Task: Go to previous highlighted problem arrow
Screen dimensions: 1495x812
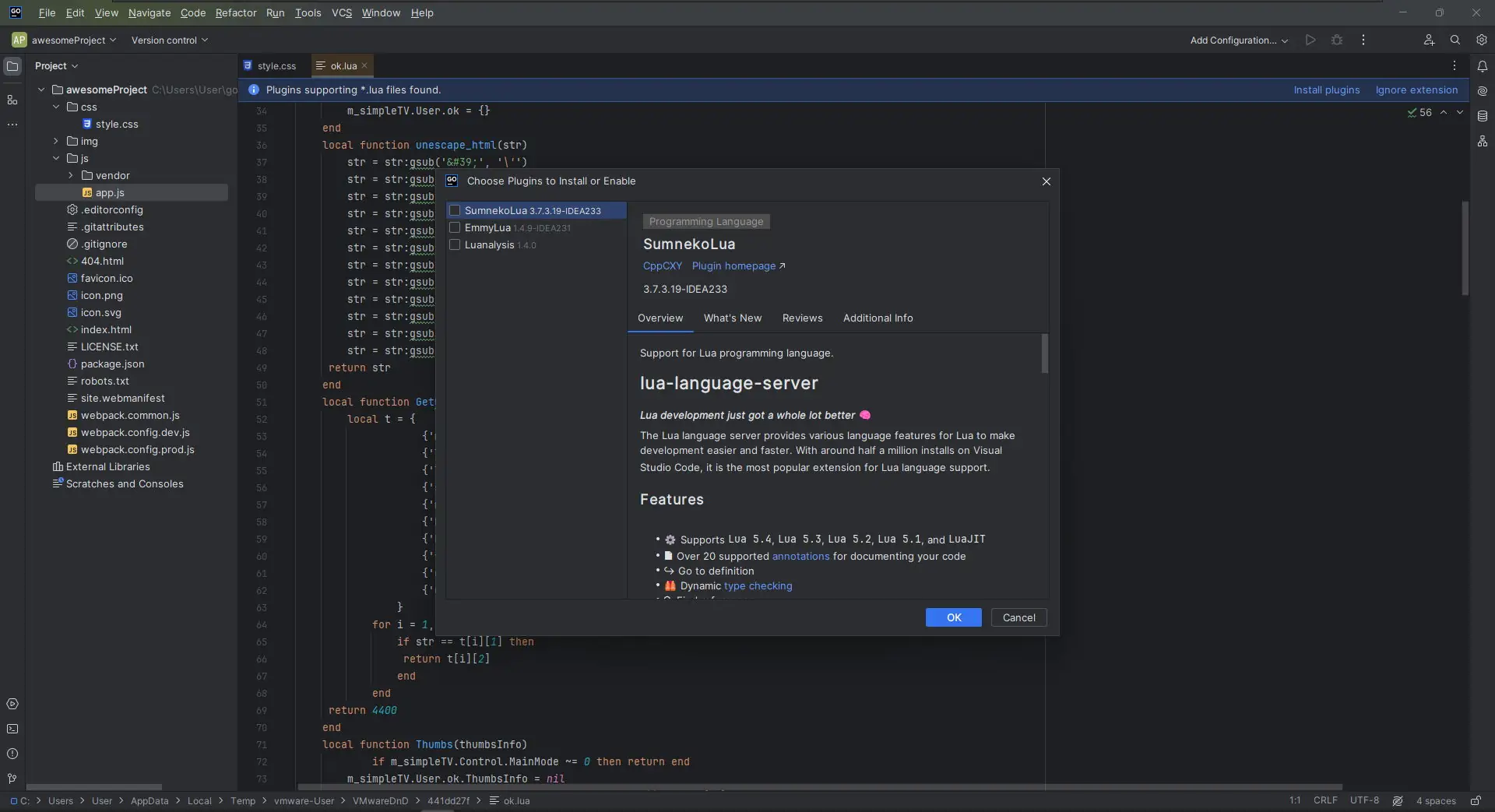Action: [1444, 112]
